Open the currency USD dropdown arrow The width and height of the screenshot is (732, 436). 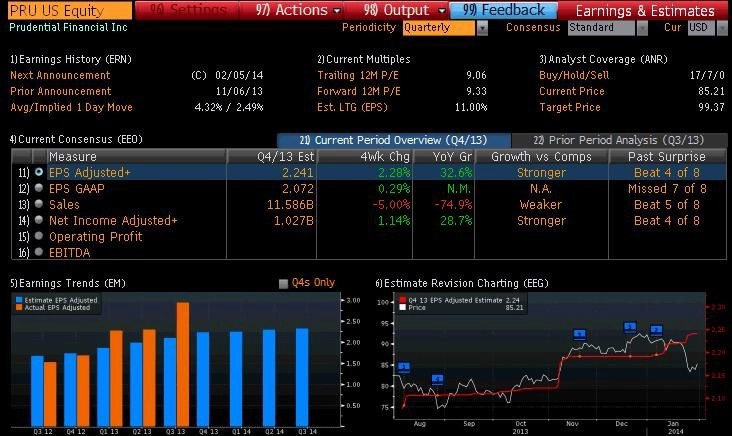tap(721, 28)
